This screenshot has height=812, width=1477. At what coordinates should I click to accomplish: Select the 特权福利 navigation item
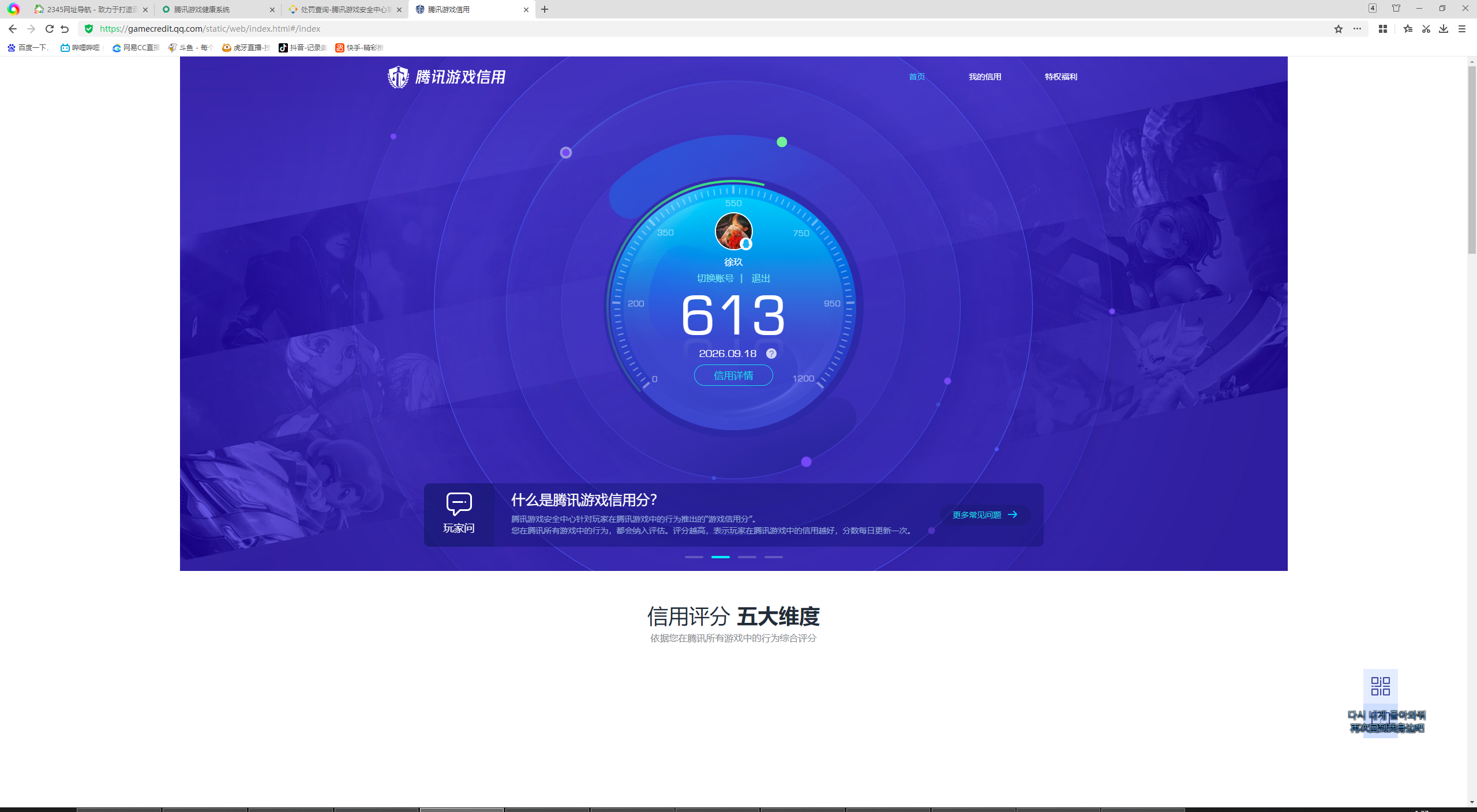[x=1061, y=77]
